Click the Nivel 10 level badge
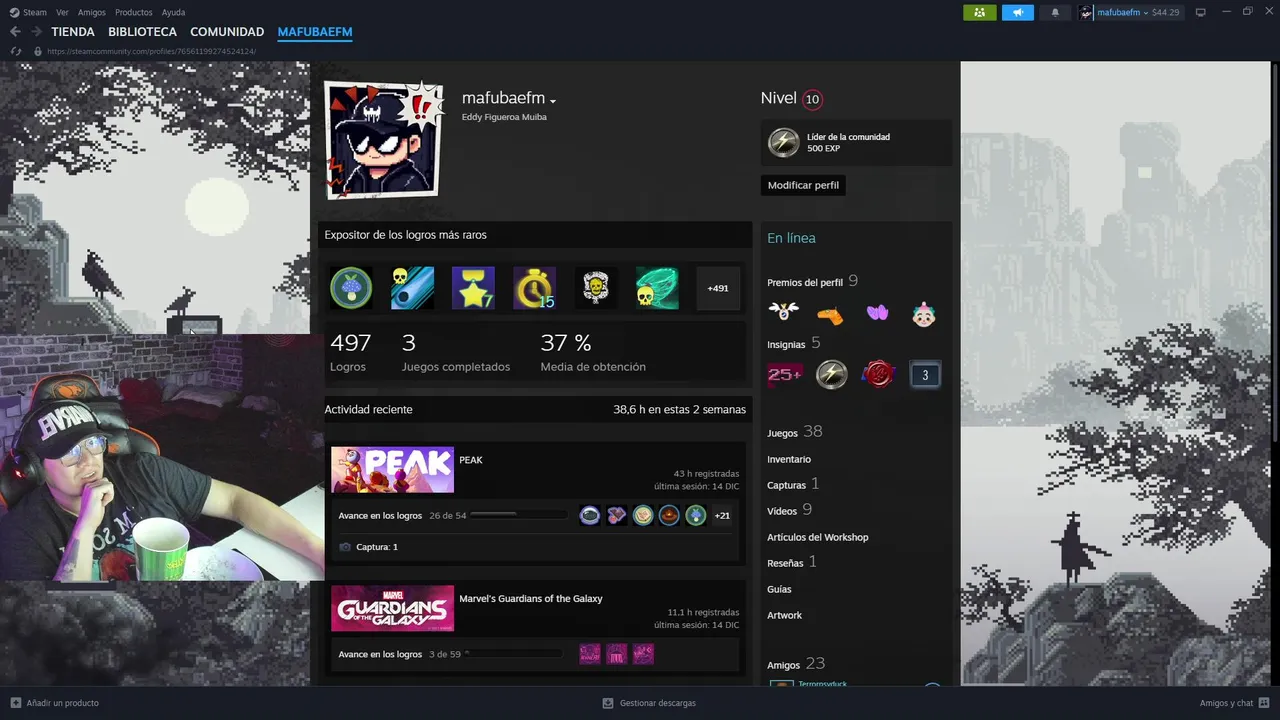 click(812, 99)
